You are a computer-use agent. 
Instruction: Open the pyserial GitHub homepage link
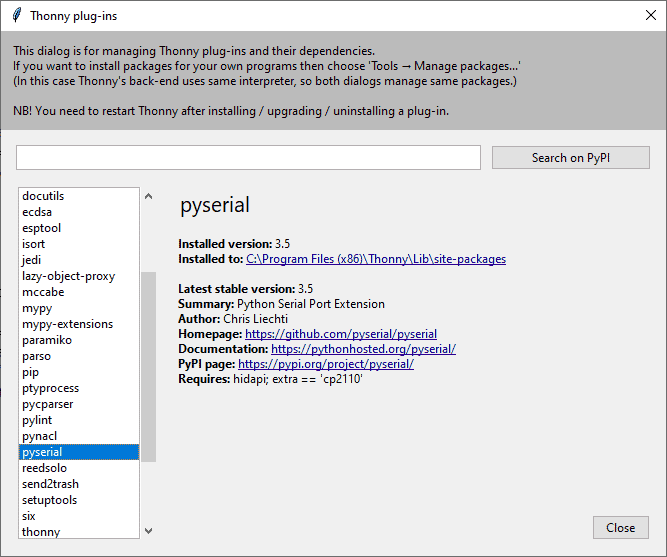(x=341, y=334)
